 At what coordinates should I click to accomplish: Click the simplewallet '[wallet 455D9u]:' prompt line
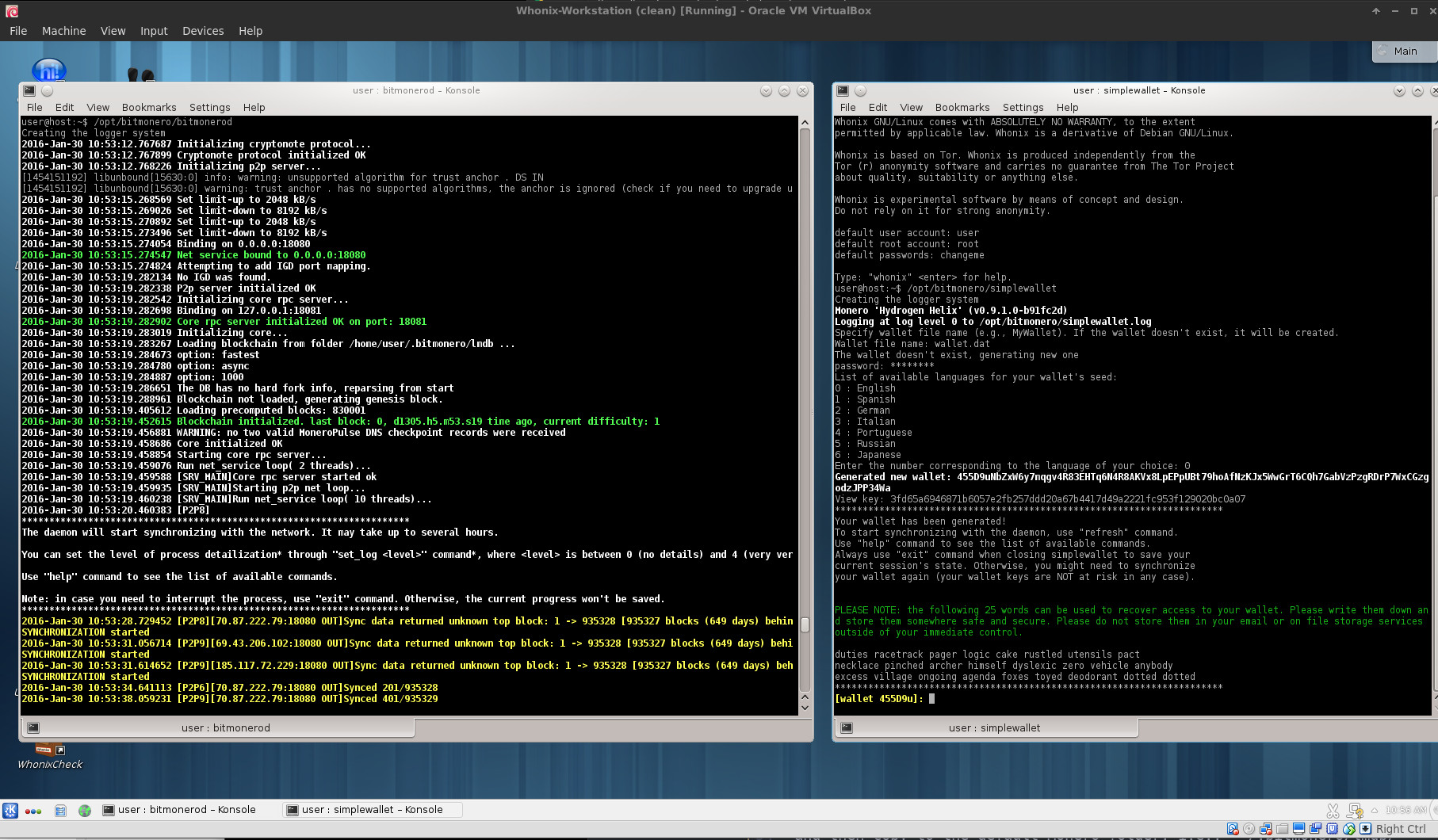click(x=885, y=699)
